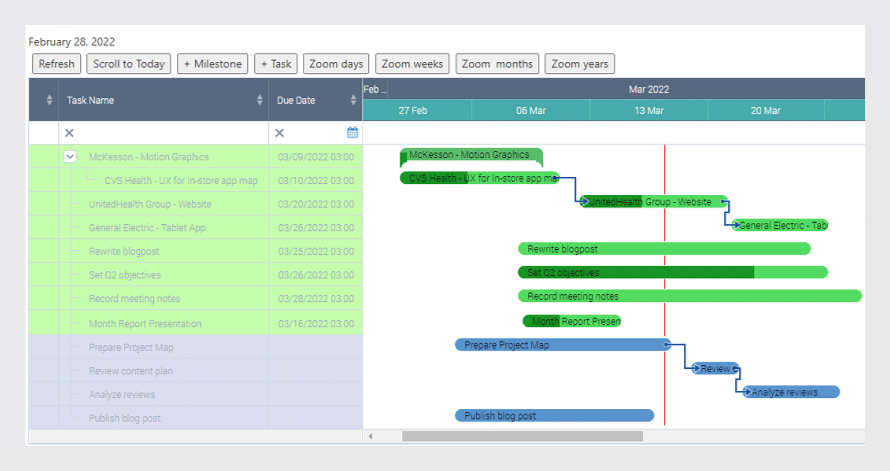This screenshot has height=471, width=890.
Task: Click General Electric gantt bar
Action: click(x=780, y=225)
